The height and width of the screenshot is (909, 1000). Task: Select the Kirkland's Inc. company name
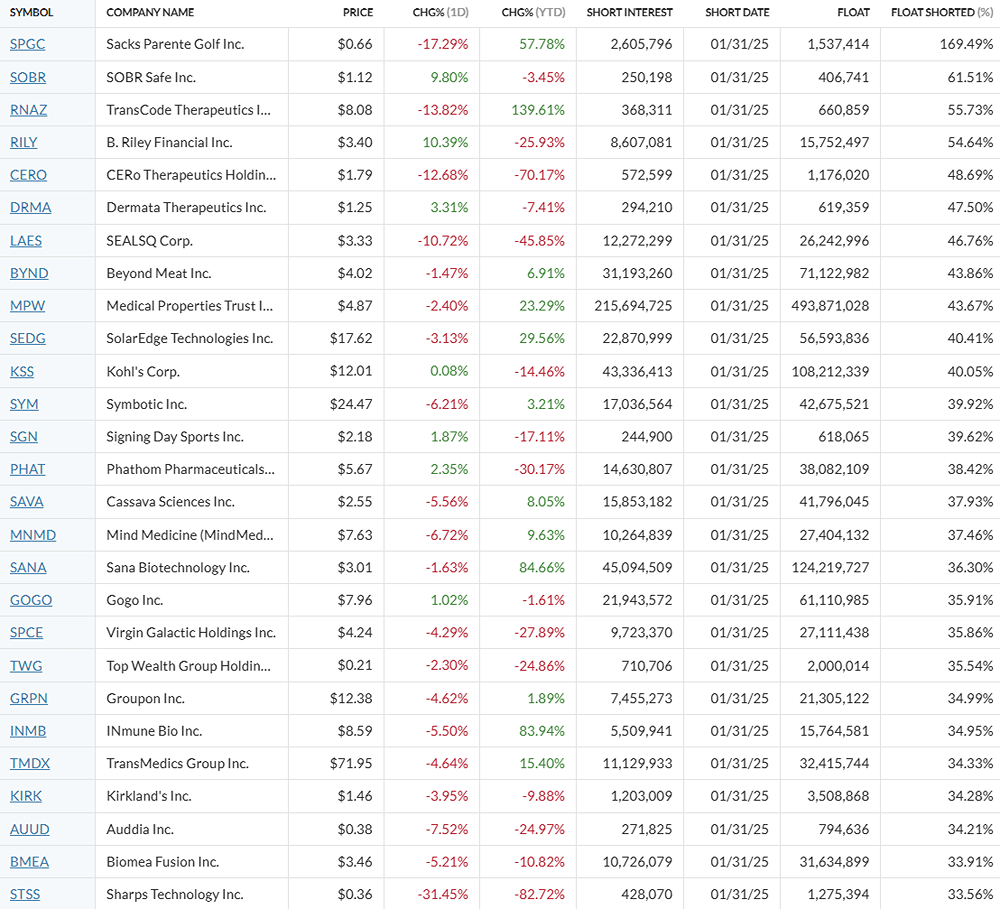coord(149,795)
